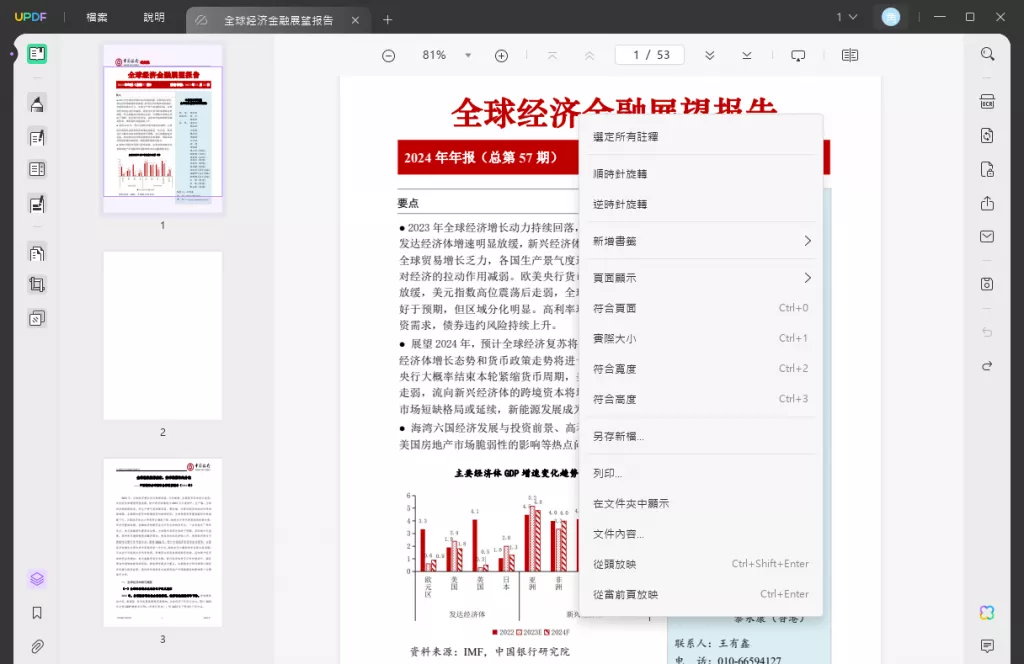Select page 3 thumbnail
Viewport: 1024px width, 664px height.
[163, 543]
